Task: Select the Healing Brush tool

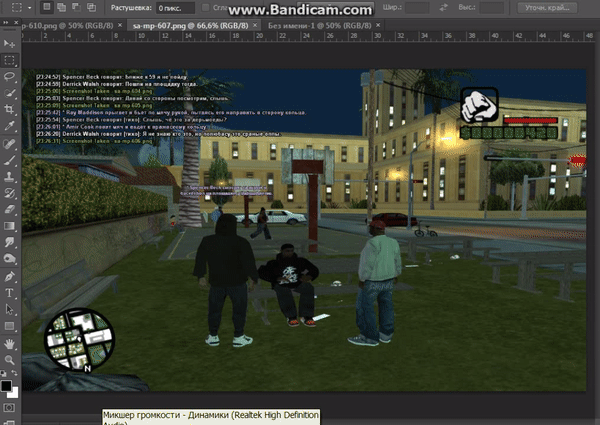Action: click(x=10, y=144)
